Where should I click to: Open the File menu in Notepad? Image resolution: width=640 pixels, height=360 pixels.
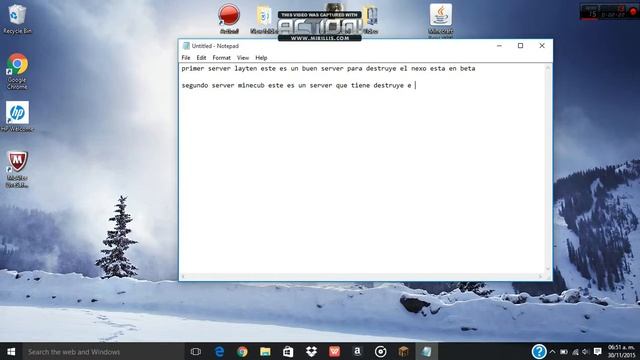coord(186,58)
